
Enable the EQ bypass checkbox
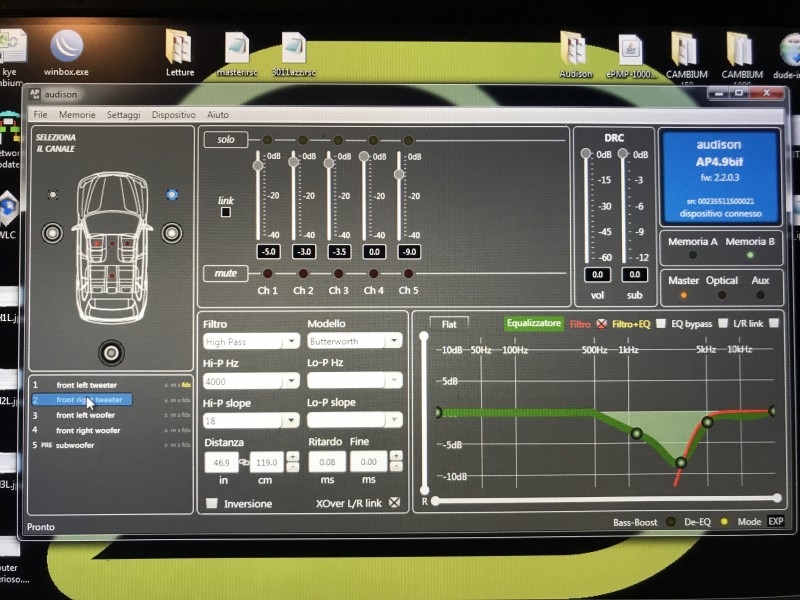(723, 323)
